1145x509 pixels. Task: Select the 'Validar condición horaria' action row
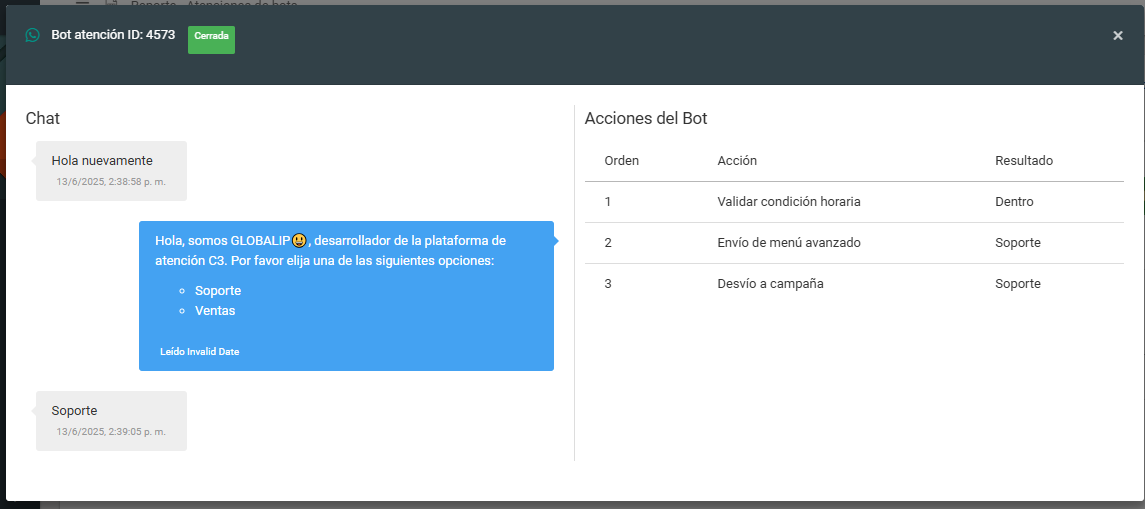click(789, 202)
